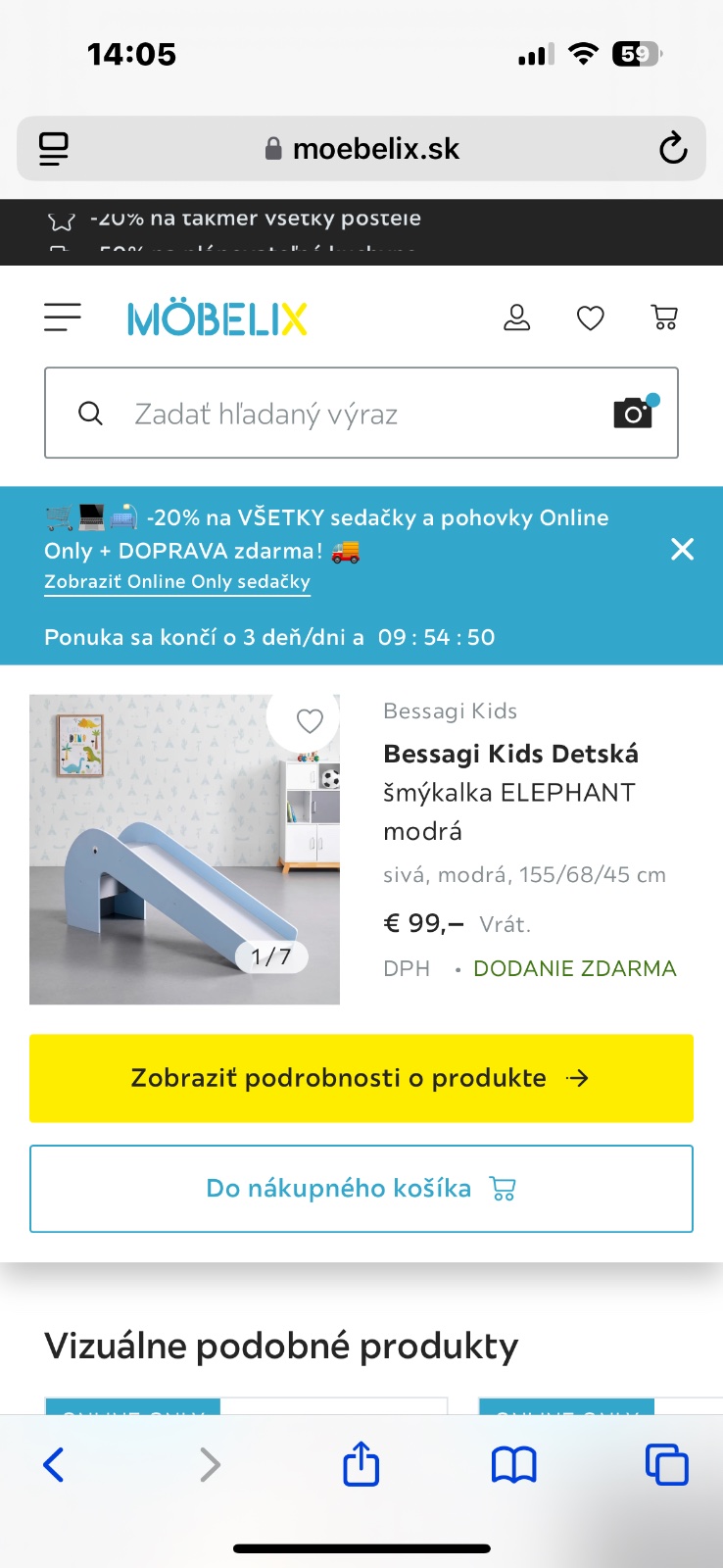
Task: Open the wishlist heart in header
Action: 590,318
